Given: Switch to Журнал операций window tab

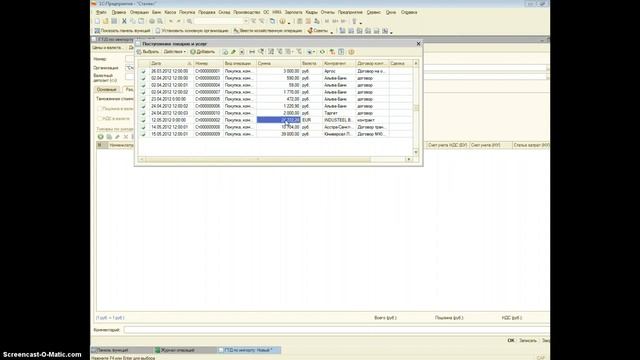Looking at the screenshot, I should pyautogui.click(x=184, y=350).
